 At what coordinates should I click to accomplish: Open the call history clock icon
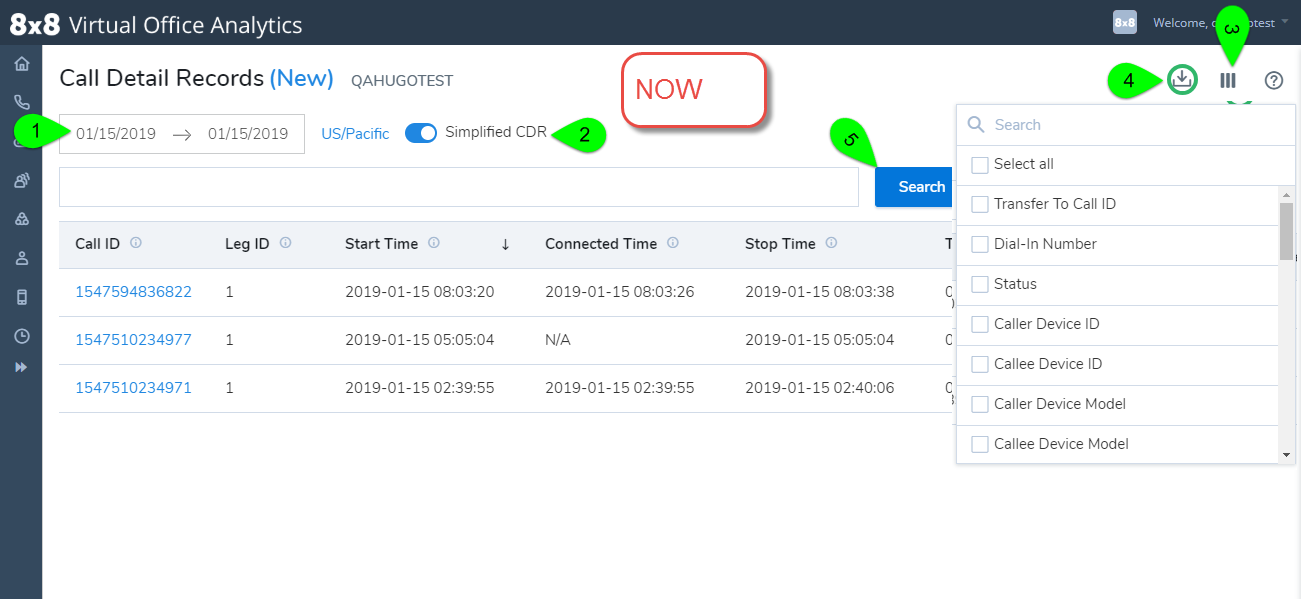click(x=20, y=335)
